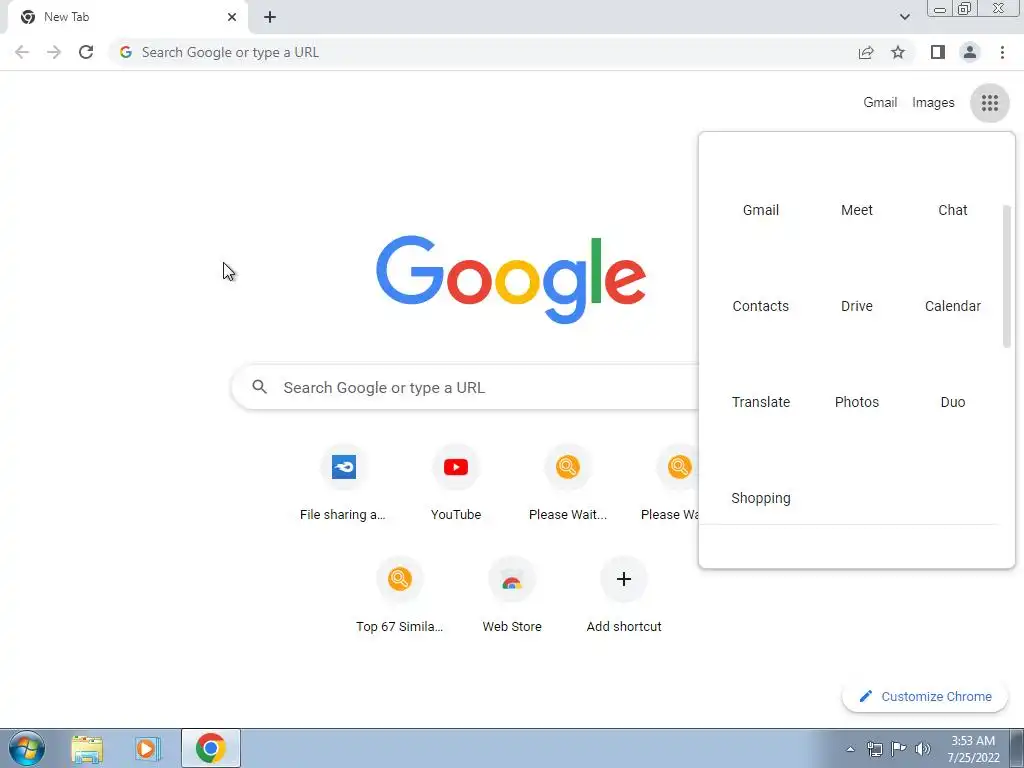Open Windows Start menu orb
The width and height of the screenshot is (1024, 768).
pos(27,748)
